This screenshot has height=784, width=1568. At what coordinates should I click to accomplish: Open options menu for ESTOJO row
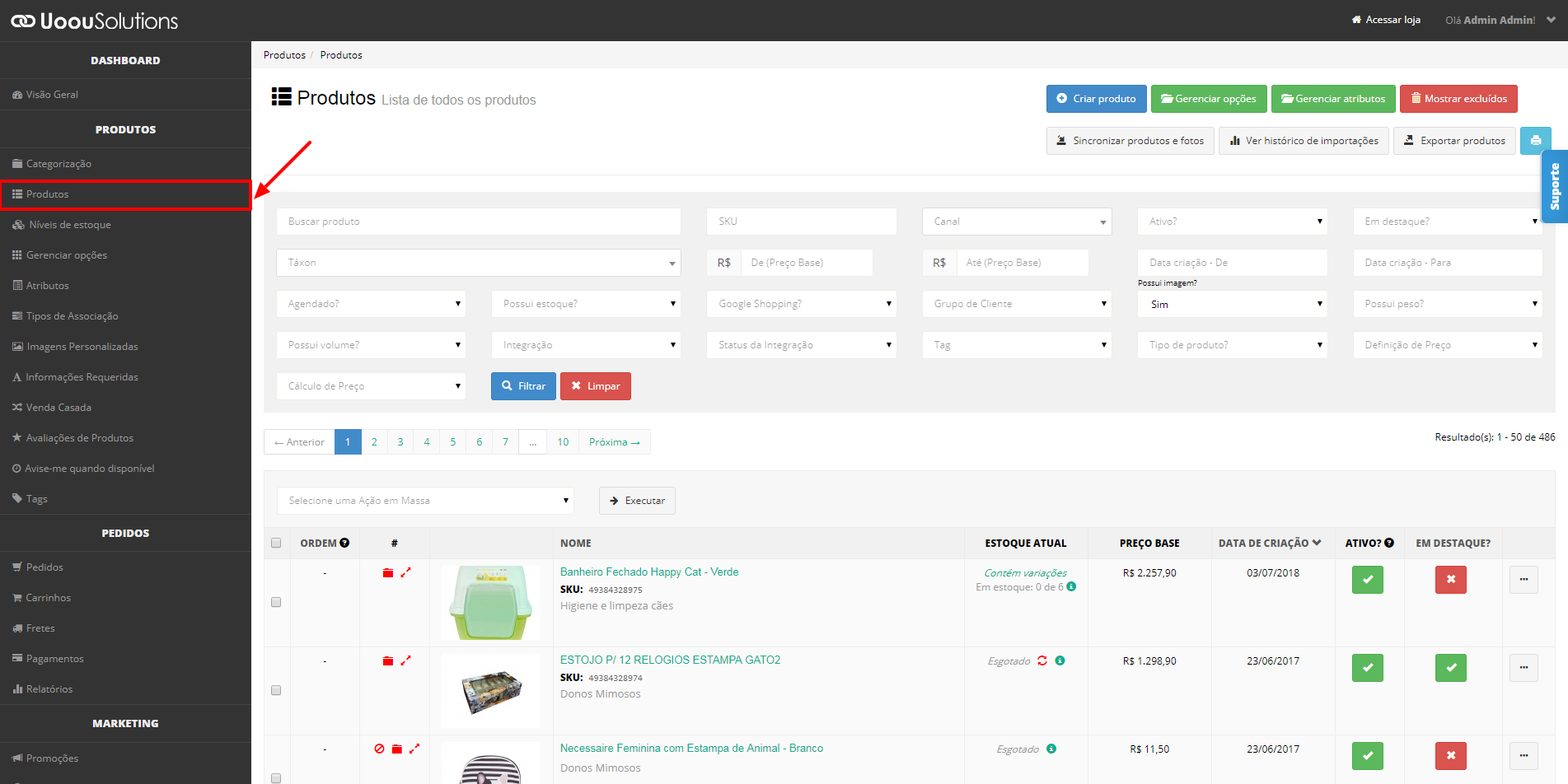coord(1524,668)
